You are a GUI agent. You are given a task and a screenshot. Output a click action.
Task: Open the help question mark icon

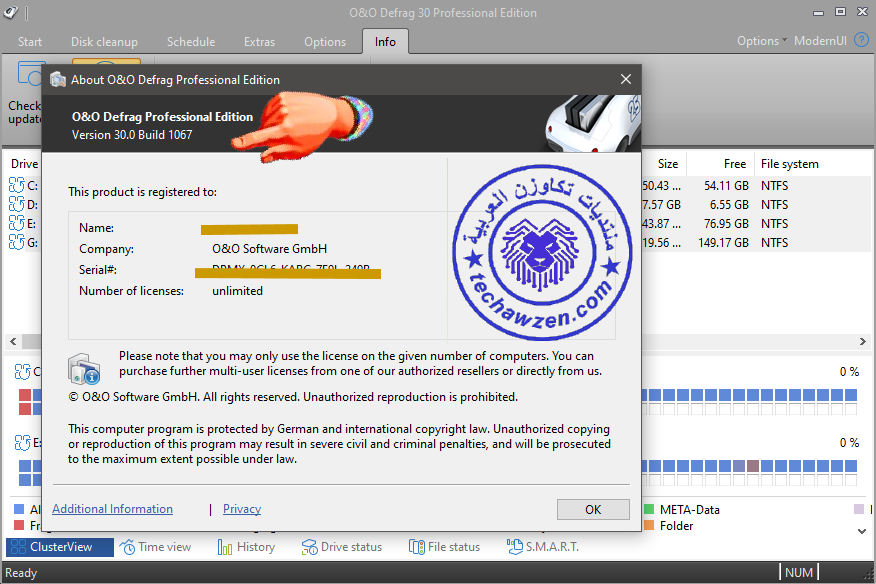(x=862, y=40)
